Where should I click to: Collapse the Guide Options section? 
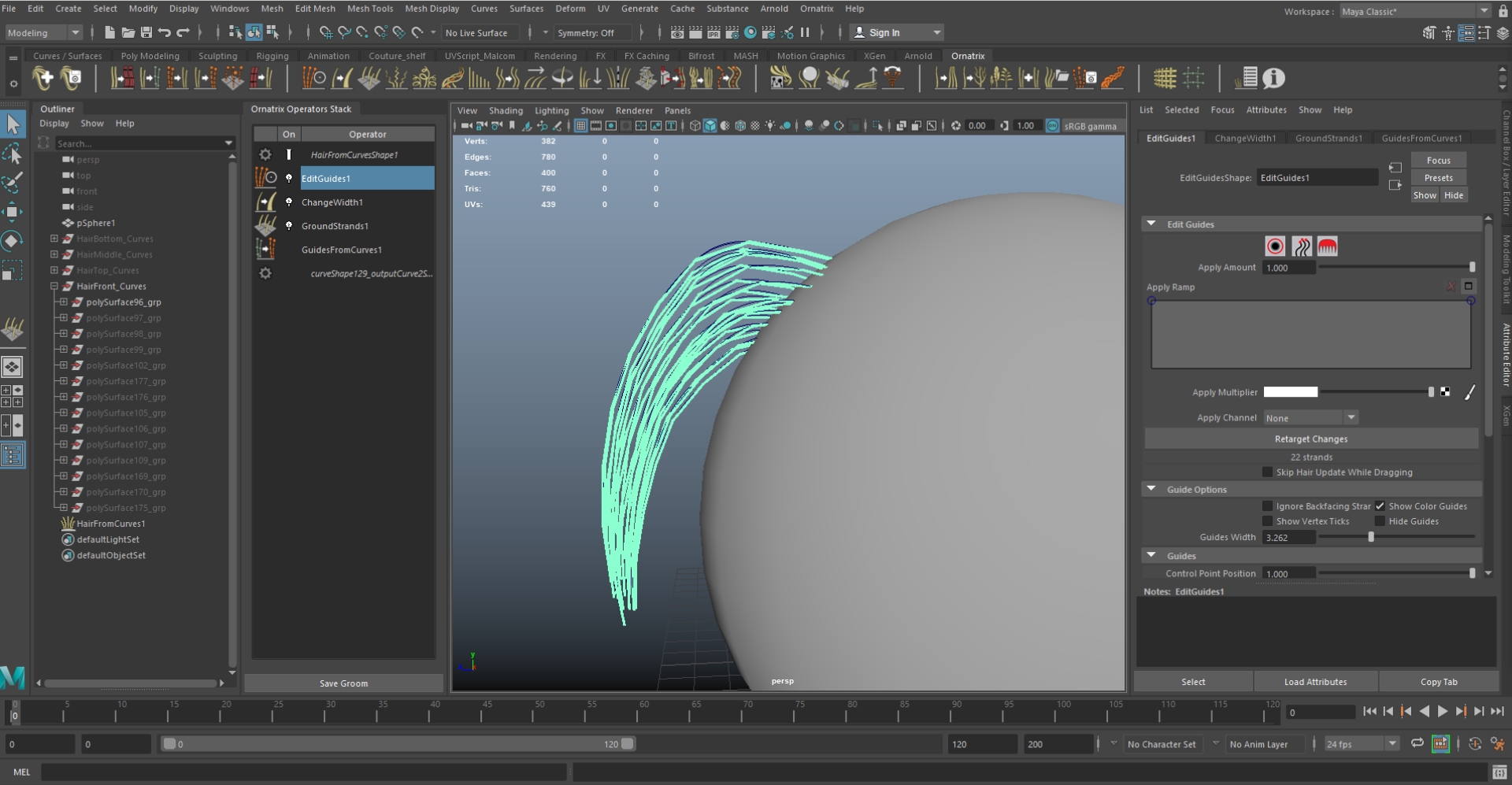point(1151,490)
